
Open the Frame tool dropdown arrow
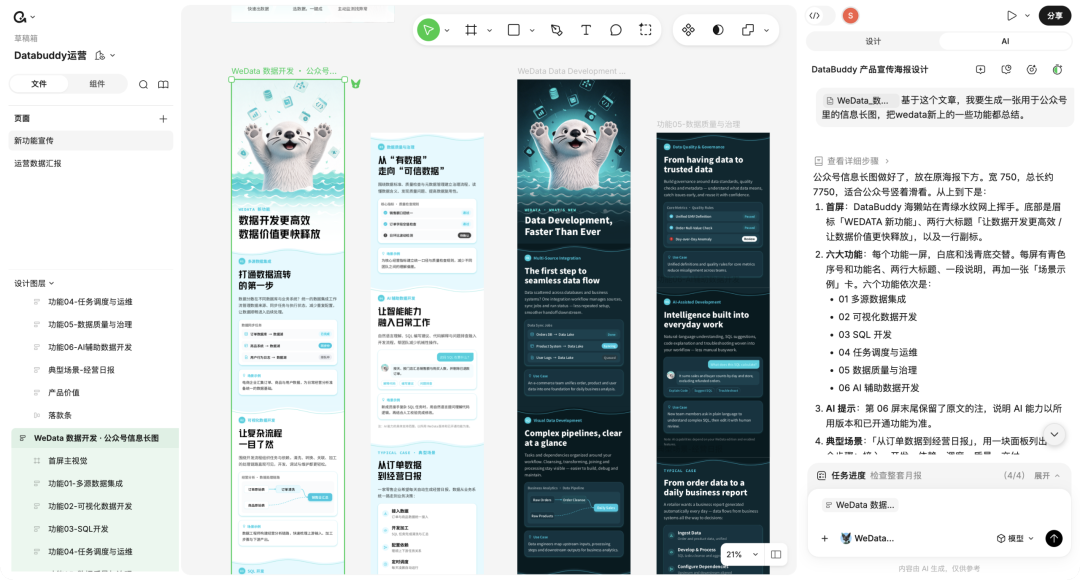(490, 30)
